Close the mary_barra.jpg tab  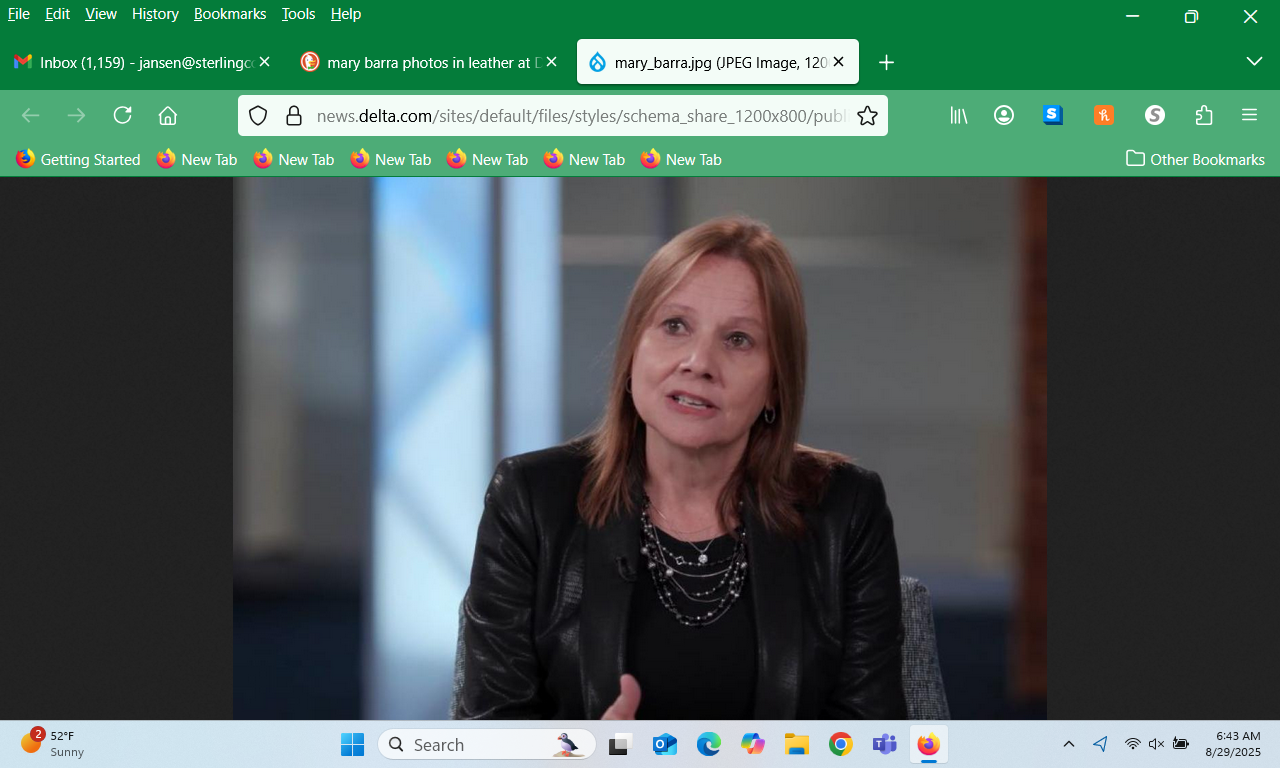(x=838, y=62)
